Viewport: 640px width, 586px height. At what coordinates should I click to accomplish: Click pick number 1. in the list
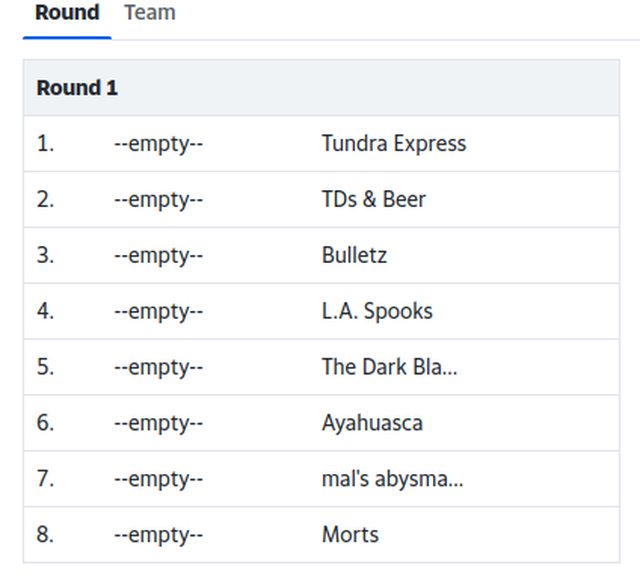(x=45, y=143)
